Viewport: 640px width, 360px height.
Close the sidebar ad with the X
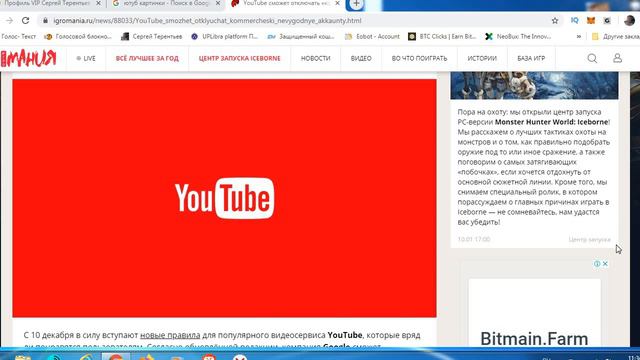(x=605, y=264)
